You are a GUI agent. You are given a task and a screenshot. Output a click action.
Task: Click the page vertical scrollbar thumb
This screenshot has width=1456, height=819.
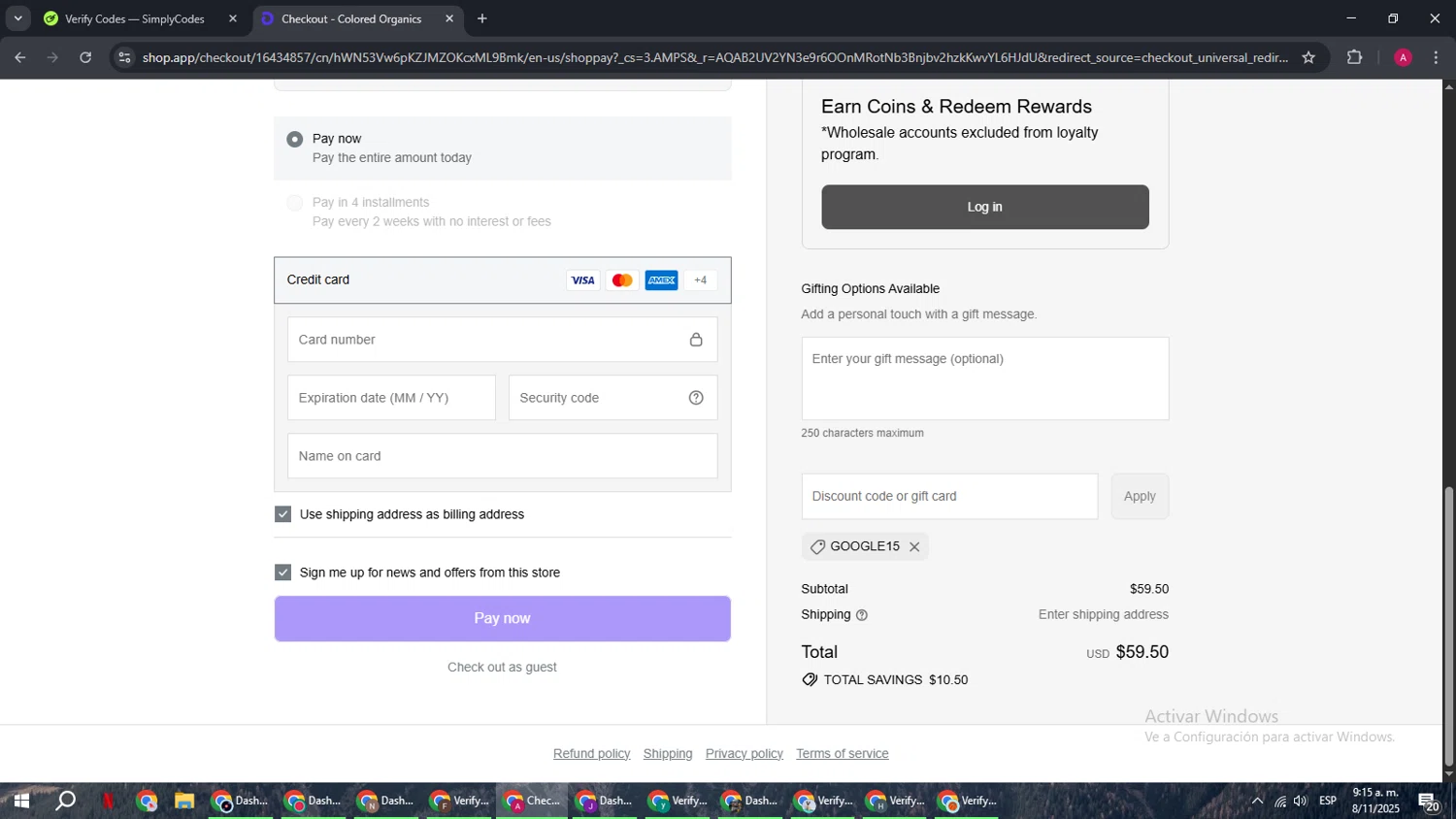tap(1449, 626)
